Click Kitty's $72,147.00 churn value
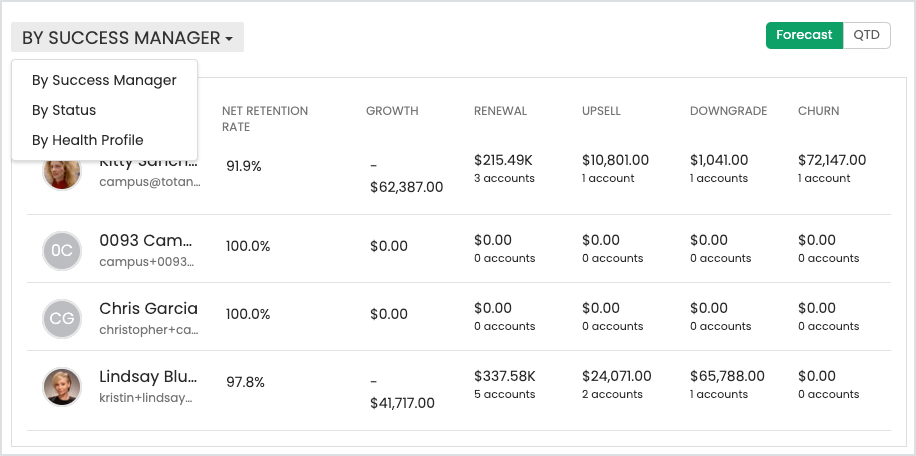Image resolution: width=916 pixels, height=456 pixels. point(832,160)
